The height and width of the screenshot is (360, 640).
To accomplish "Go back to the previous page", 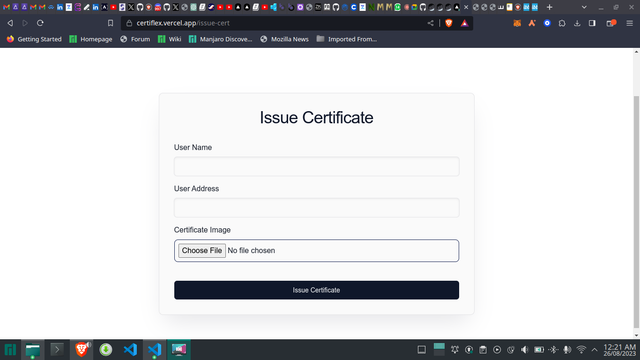I will click(10, 23).
